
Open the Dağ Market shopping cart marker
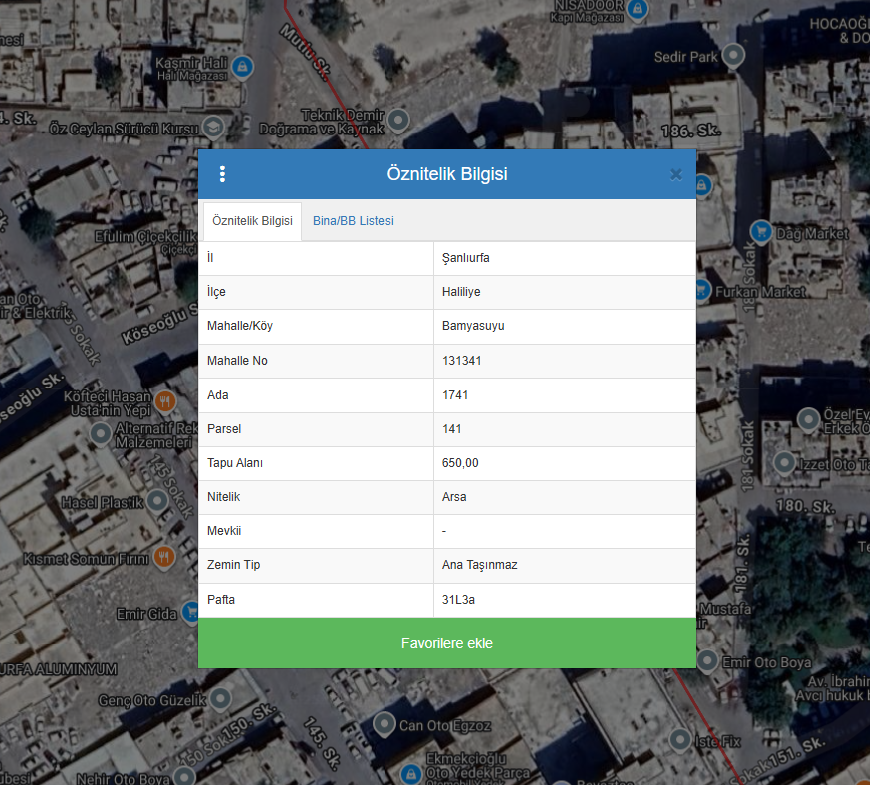[x=761, y=232]
